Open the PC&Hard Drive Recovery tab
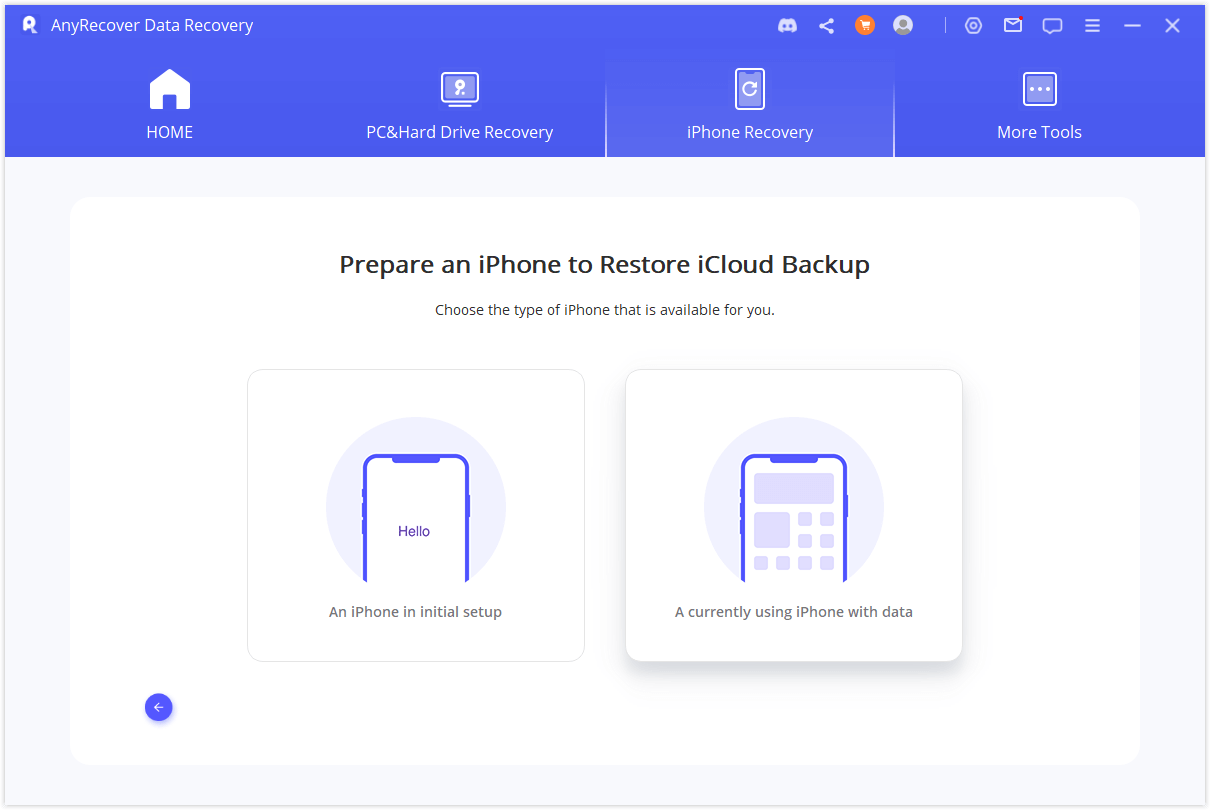The width and height of the screenshot is (1210, 810). click(x=459, y=106)
